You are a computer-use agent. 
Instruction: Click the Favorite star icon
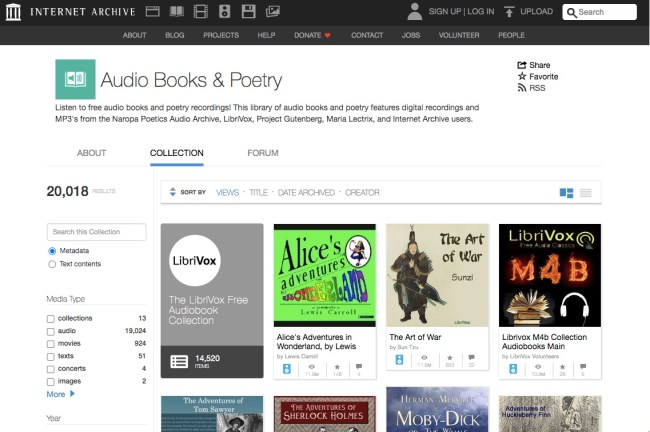coord(522,76)
